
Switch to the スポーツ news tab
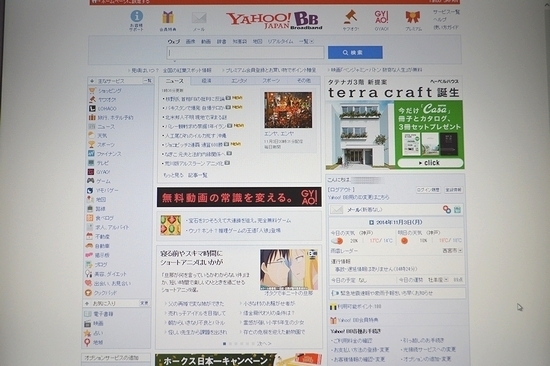[271, 81]
